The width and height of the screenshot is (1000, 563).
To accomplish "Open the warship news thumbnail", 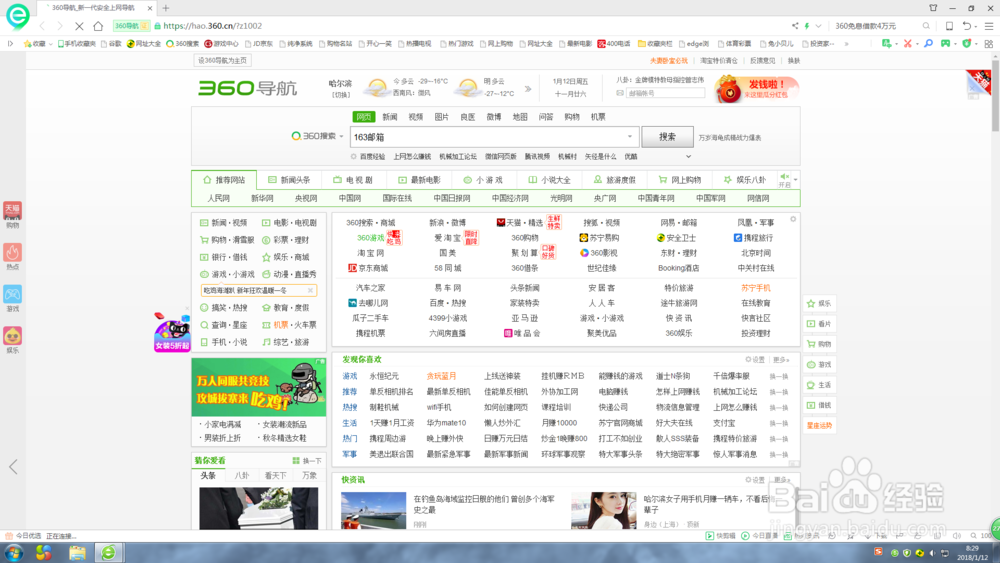I will [x=373, y=510].
